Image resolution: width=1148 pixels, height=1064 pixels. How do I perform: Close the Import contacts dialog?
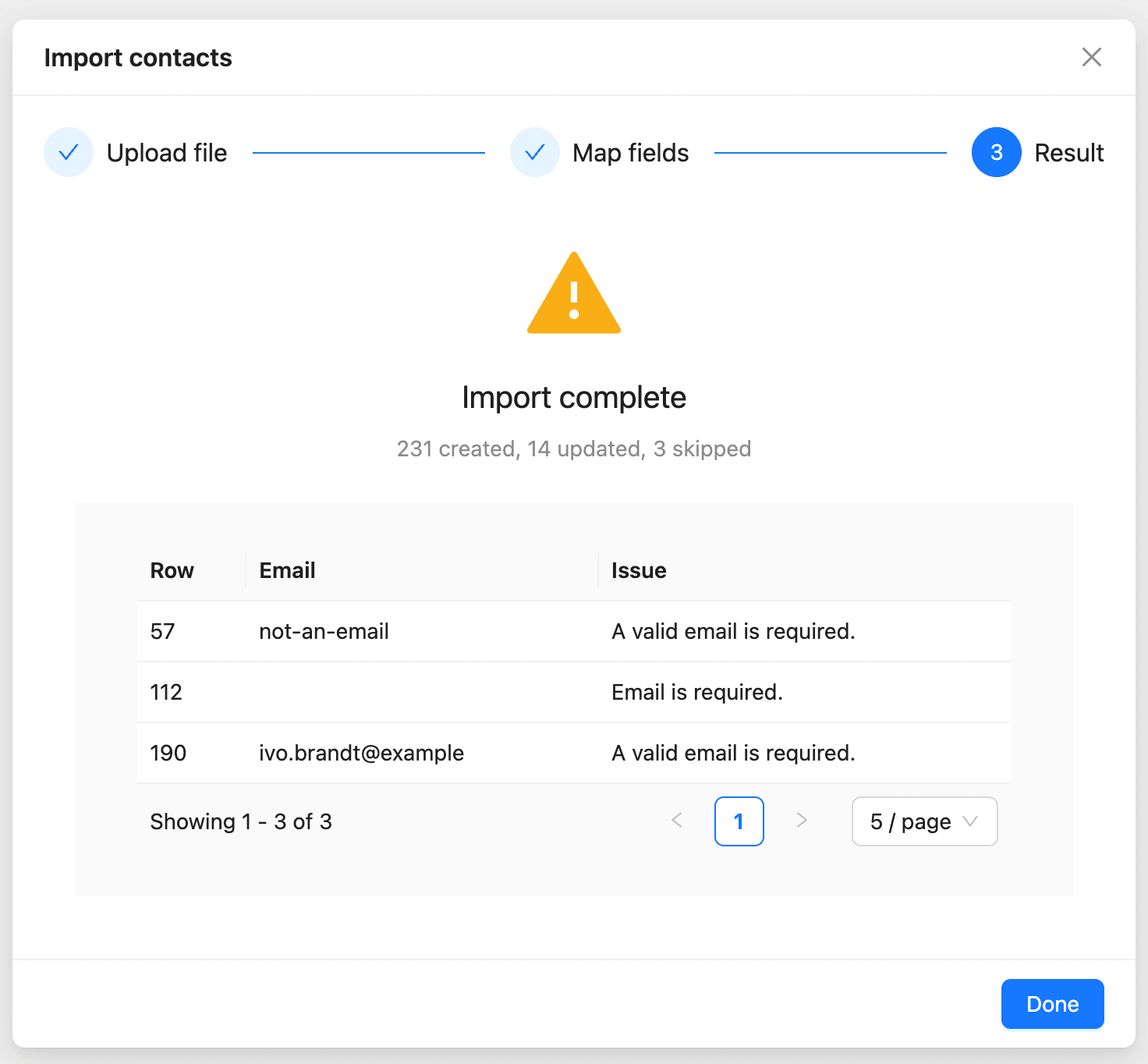(1091, 57)
